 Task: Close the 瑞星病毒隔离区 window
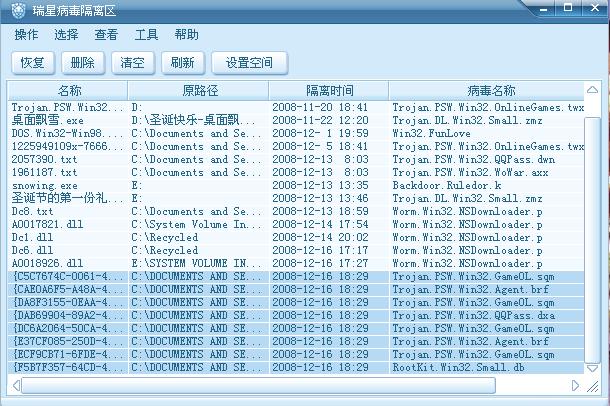coord(595,7)
